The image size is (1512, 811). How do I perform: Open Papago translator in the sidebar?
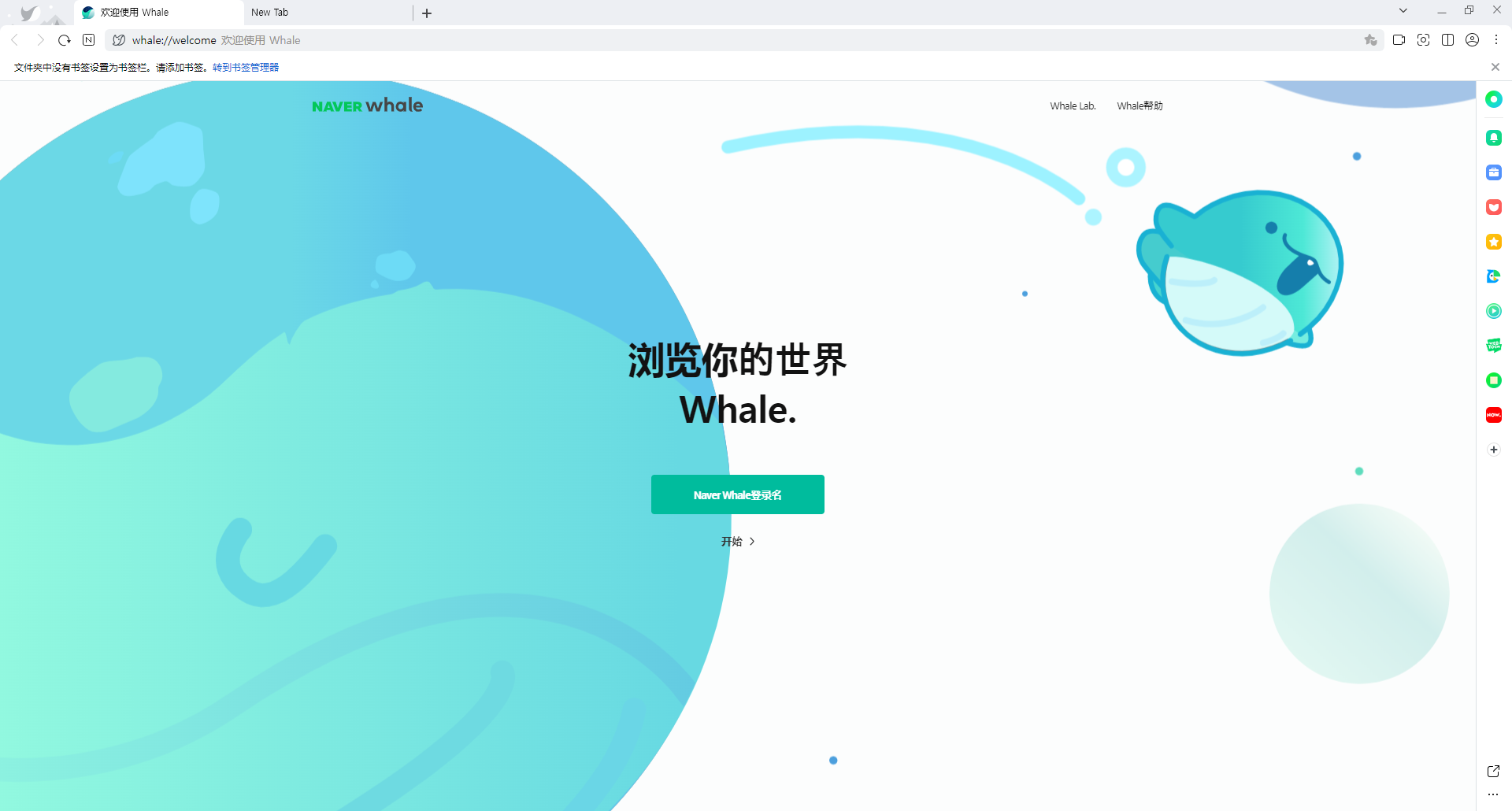click(1494, 276)
